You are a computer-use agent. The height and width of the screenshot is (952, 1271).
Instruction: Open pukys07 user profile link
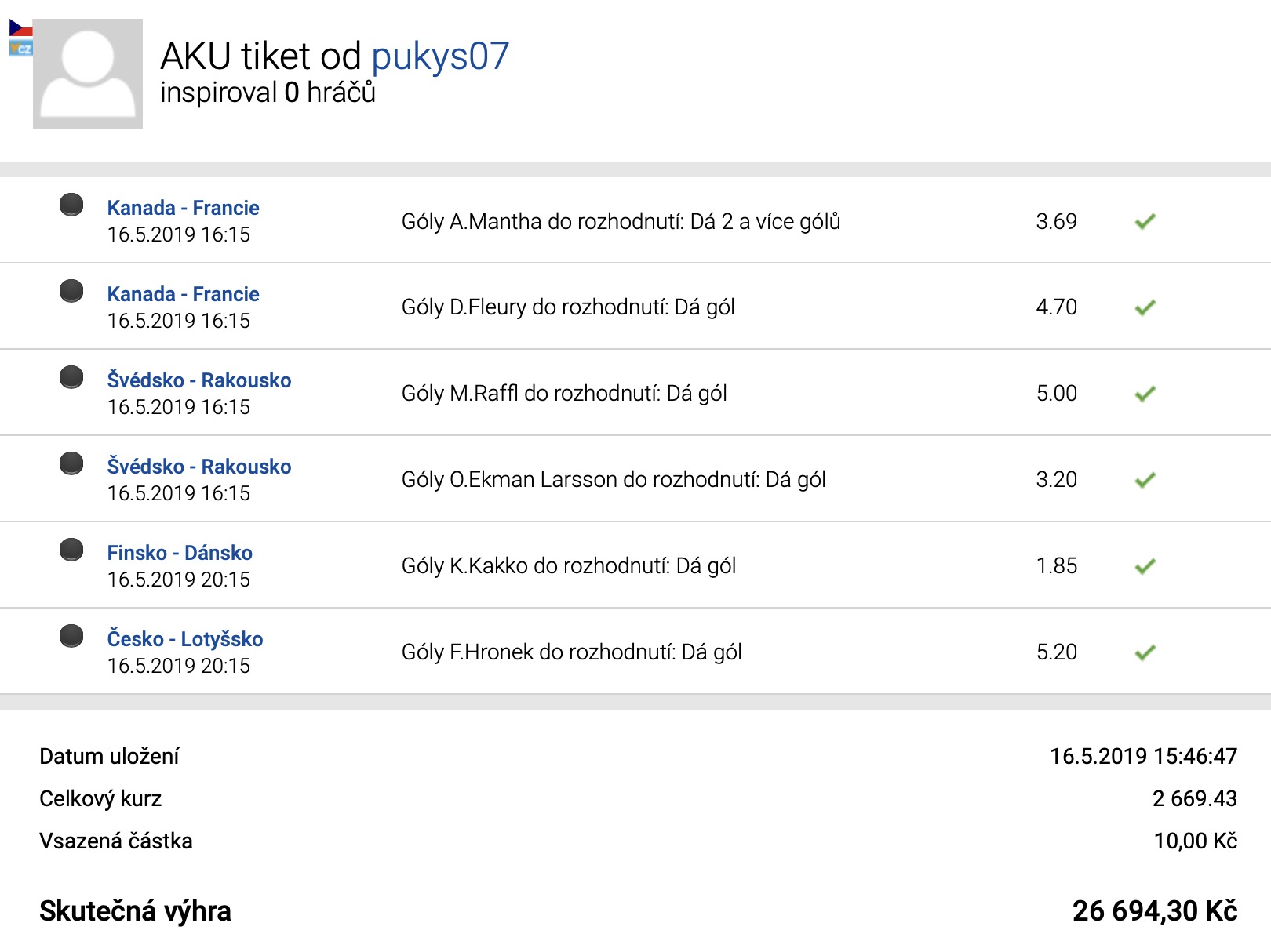(440, 56)
